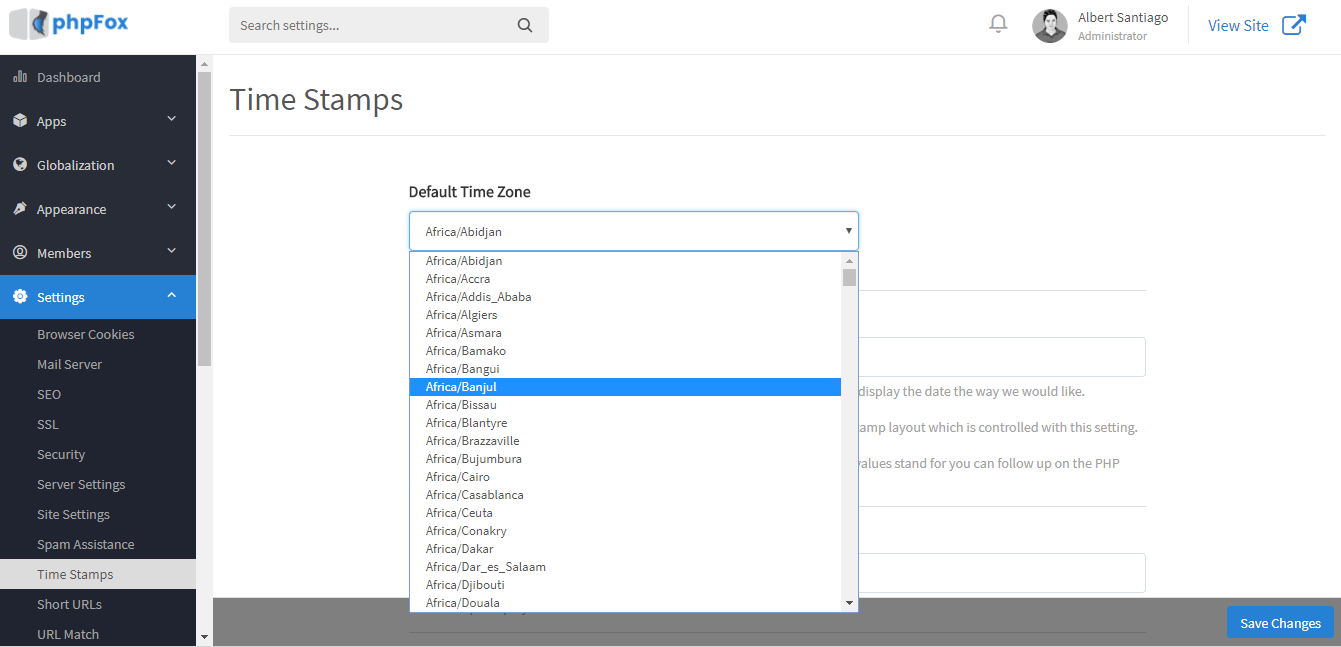Click the notification bell icon

(998, 24)
